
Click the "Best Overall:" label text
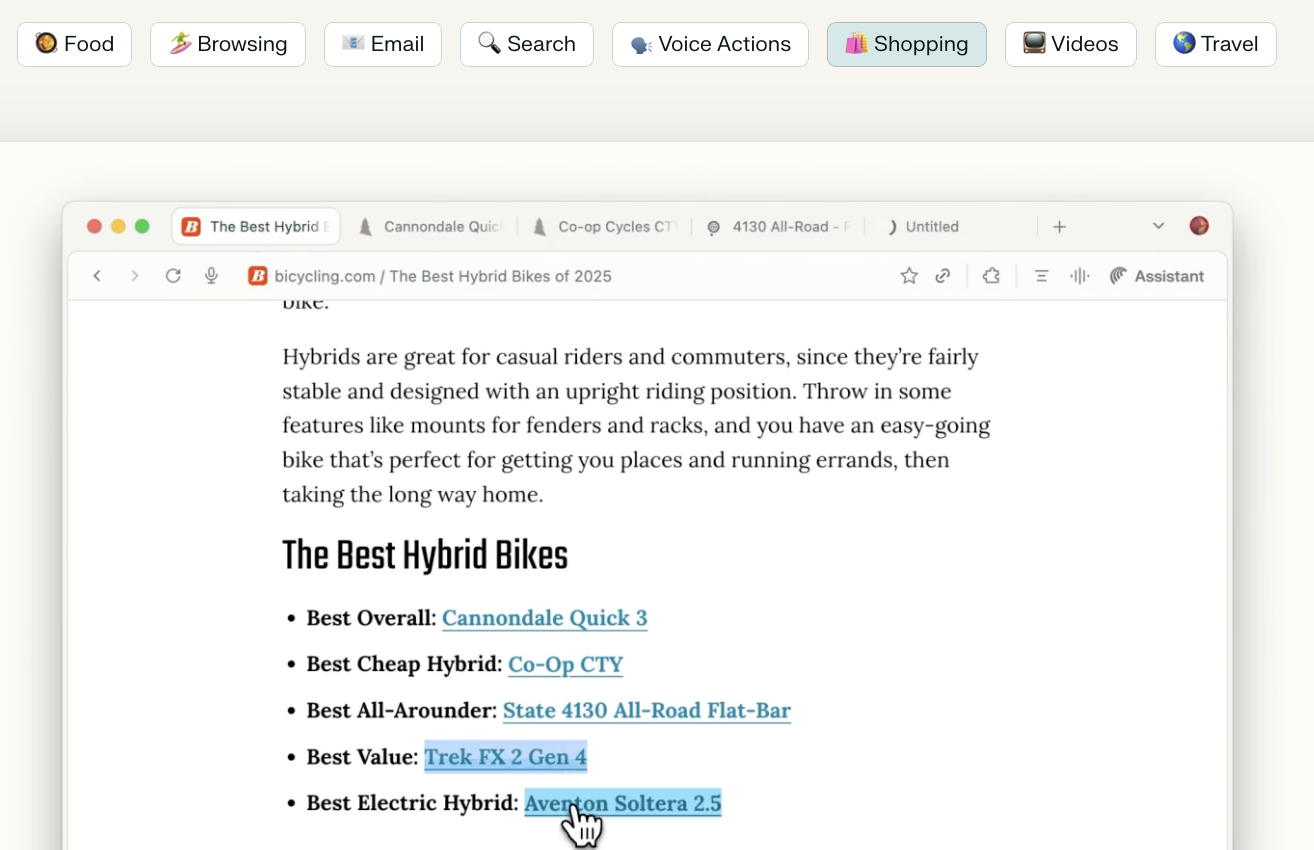pyautogui.click(x=371, y=618)
